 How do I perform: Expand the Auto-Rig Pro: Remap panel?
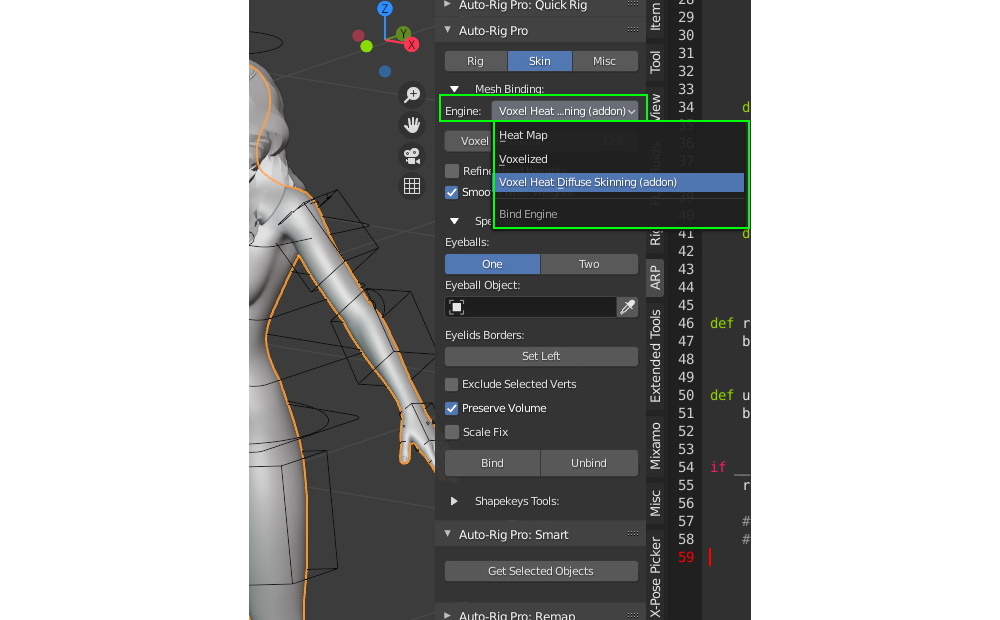tap(448, 615)
